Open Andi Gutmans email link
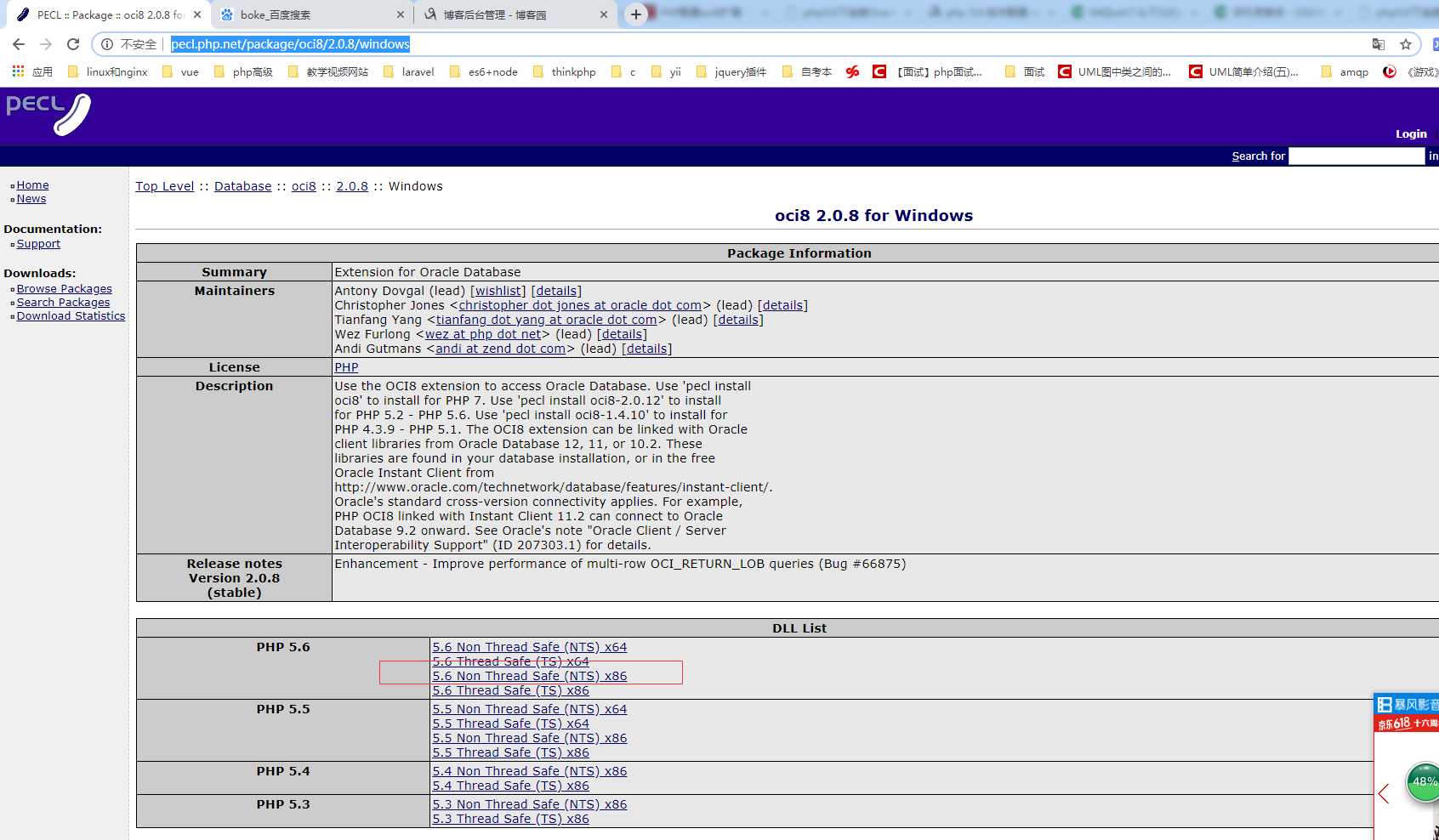Screen dimensions: 1439x840 pos(501,349)
